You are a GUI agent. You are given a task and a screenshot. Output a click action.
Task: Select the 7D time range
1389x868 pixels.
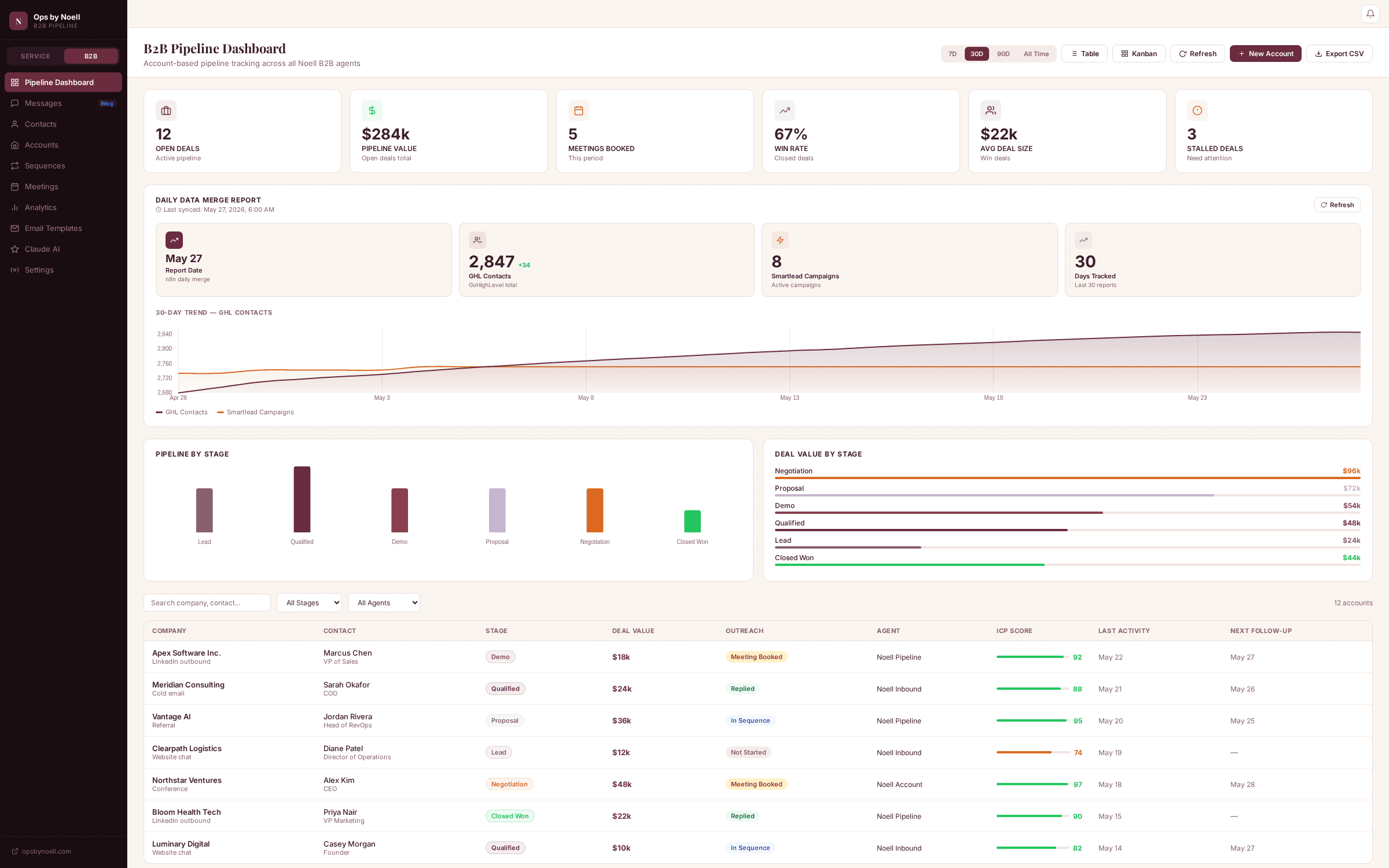[x=953, y=54]
